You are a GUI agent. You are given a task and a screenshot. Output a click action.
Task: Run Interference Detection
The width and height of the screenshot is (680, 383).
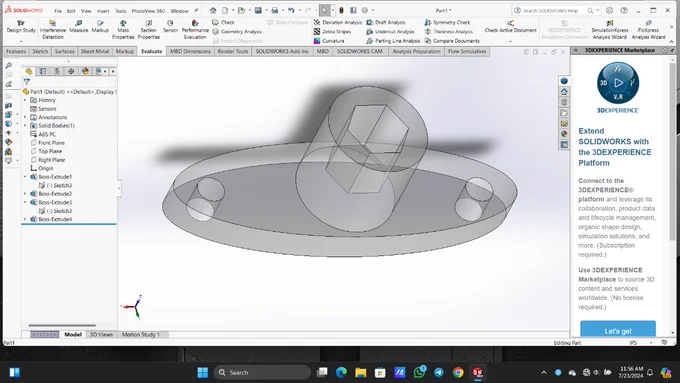click(52, 29)
